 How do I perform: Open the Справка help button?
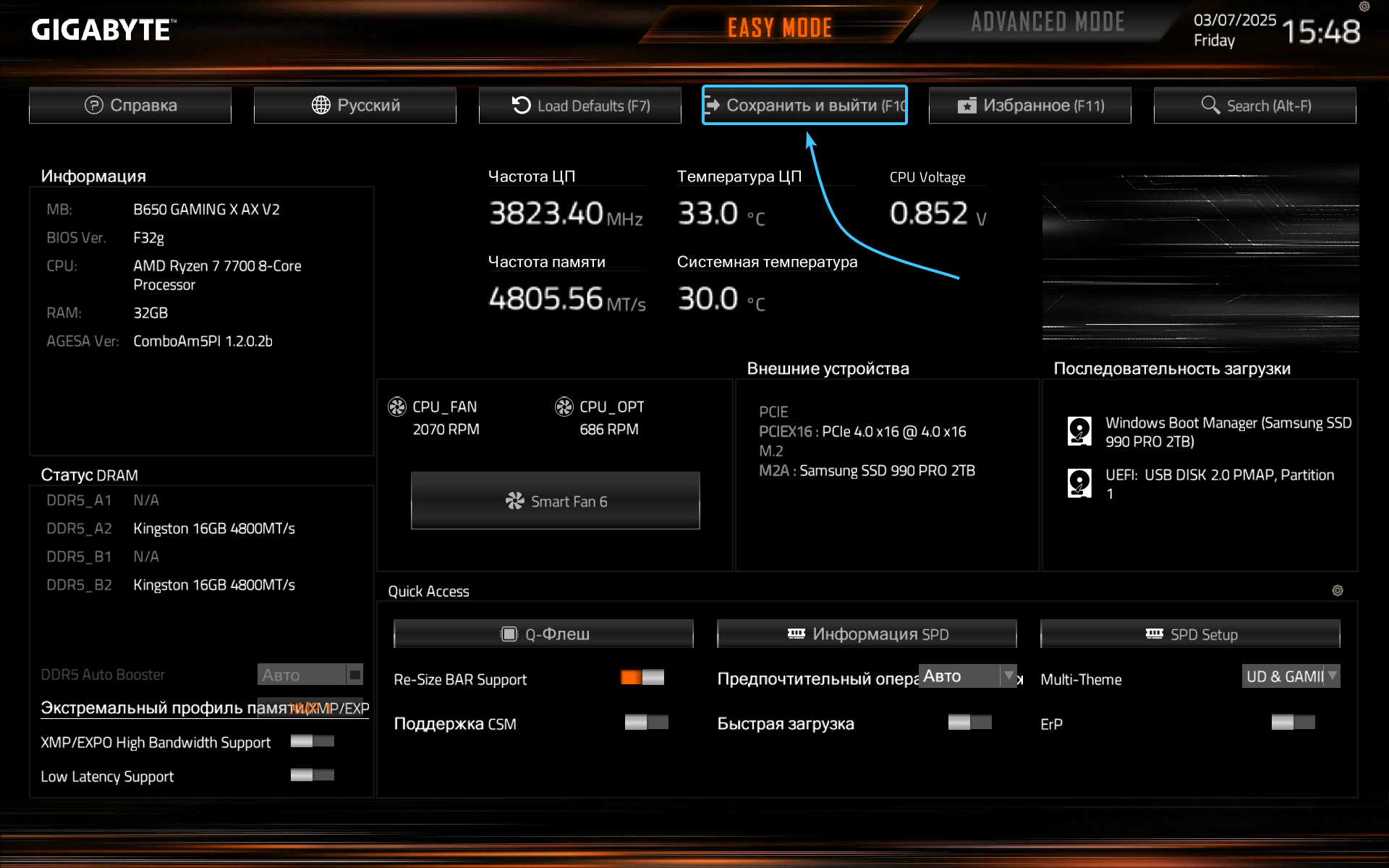click(130, 106)
